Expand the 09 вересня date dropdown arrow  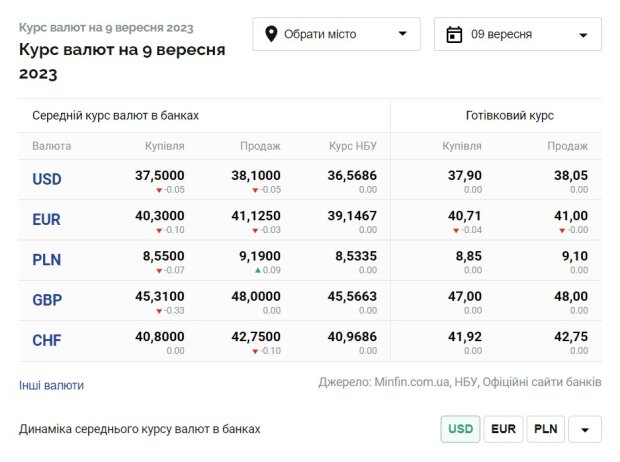click(x=583, y=35)
